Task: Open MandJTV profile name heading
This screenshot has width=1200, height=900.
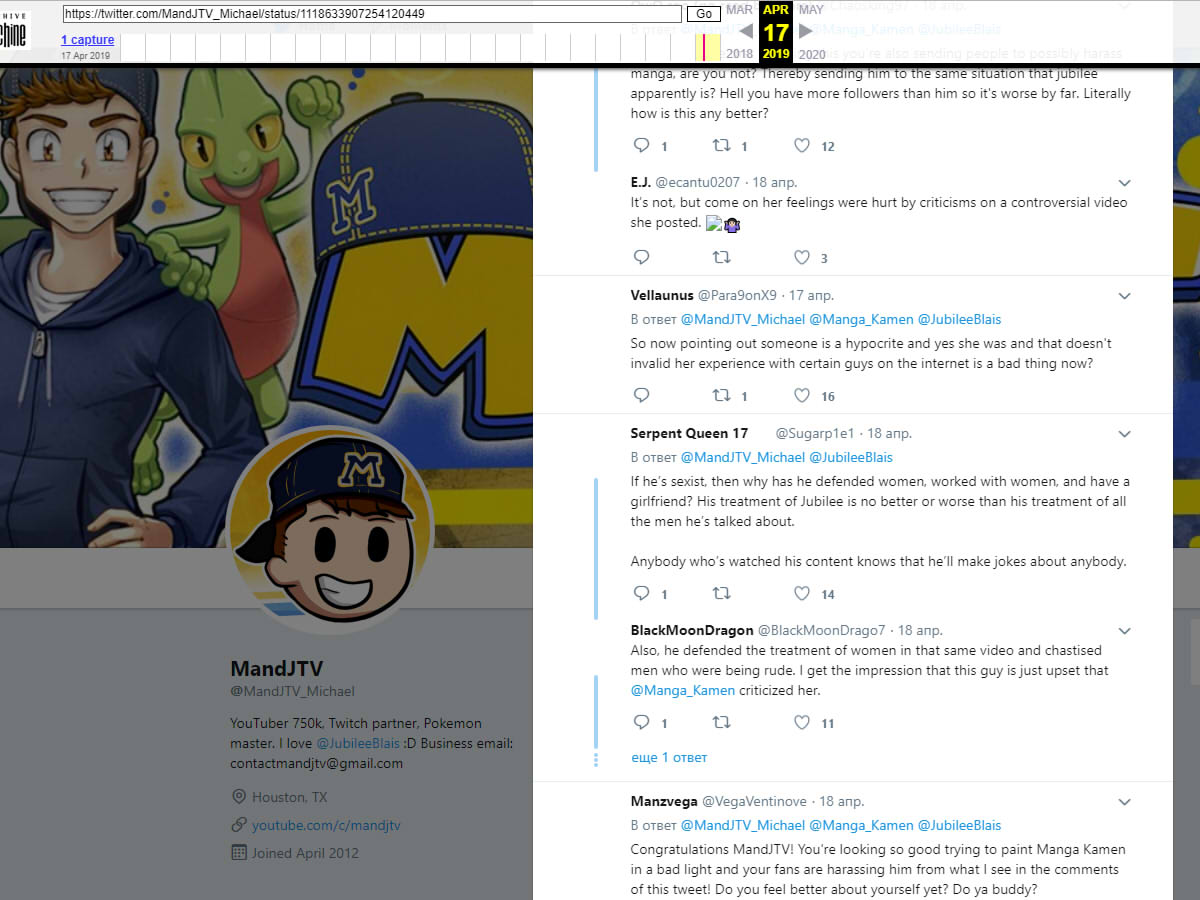Action: pyautogui.click(x=277, y=668)
